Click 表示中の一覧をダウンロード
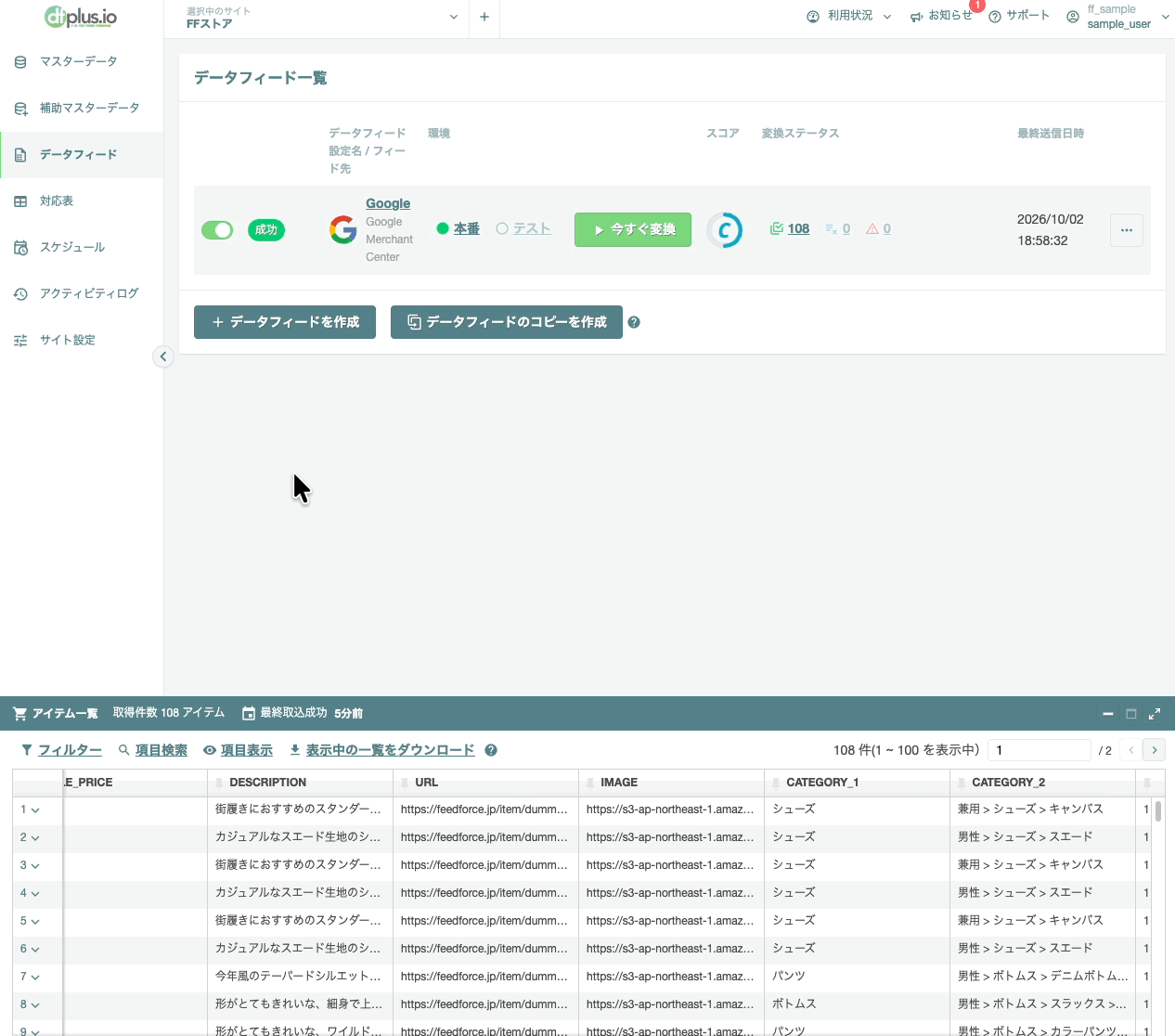 click(x=382, y=750)
